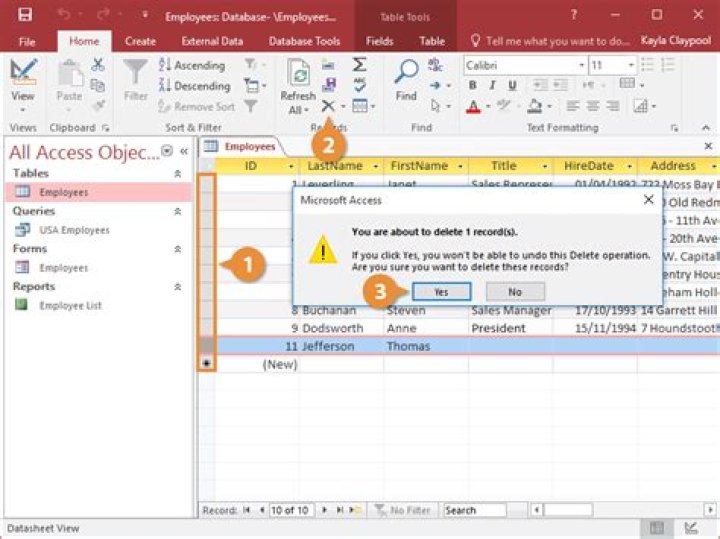
Task: Click the Delete X icon in Records
Action: (x=328, y=106)
